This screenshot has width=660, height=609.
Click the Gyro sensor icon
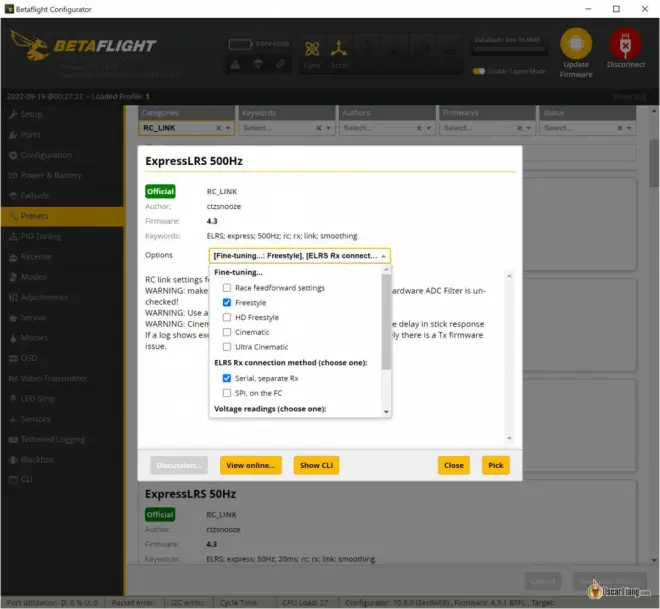click(312, 49)
